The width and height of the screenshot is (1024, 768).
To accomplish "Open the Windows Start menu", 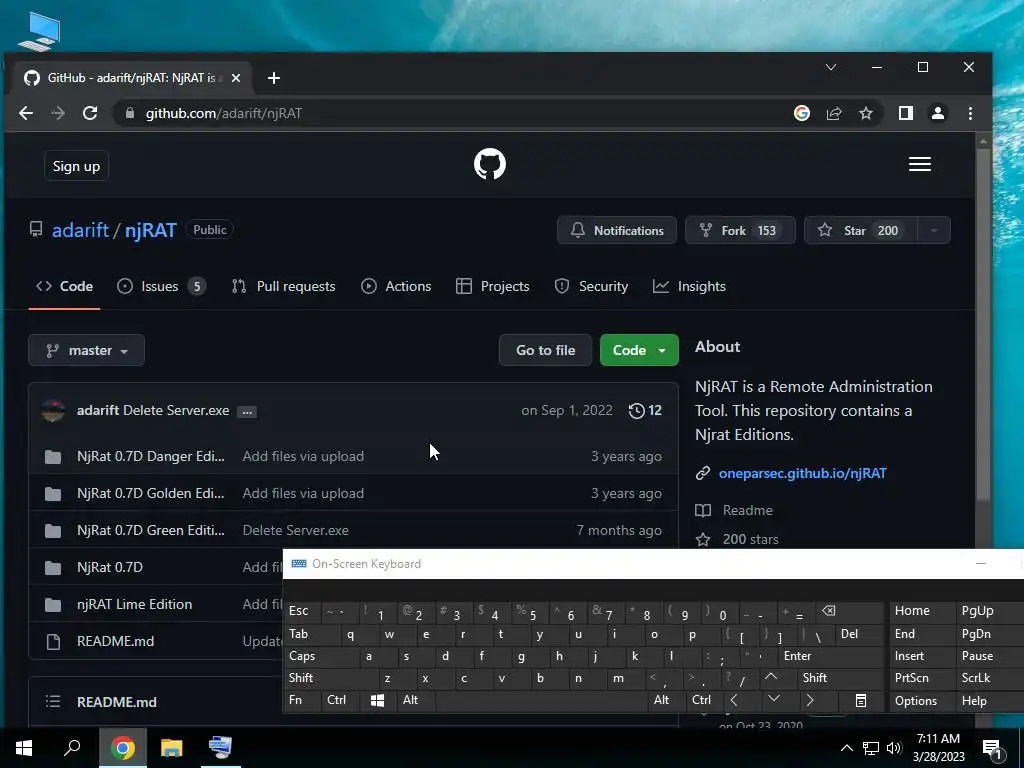I will (x=24, y=748).
